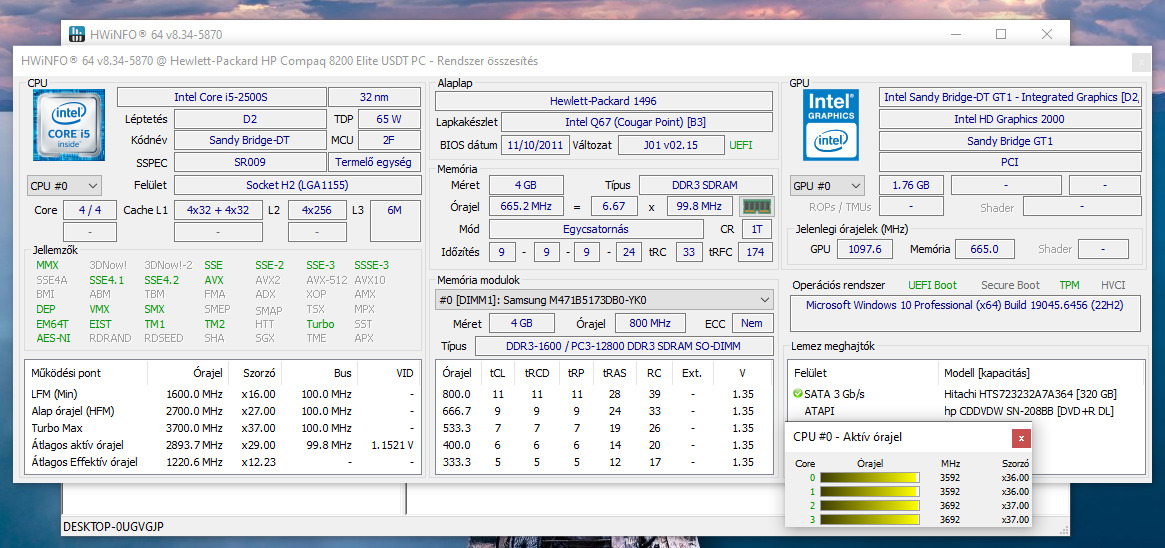Click the green memory module icon
This screenshot has width=1165, height=548.
756,206
